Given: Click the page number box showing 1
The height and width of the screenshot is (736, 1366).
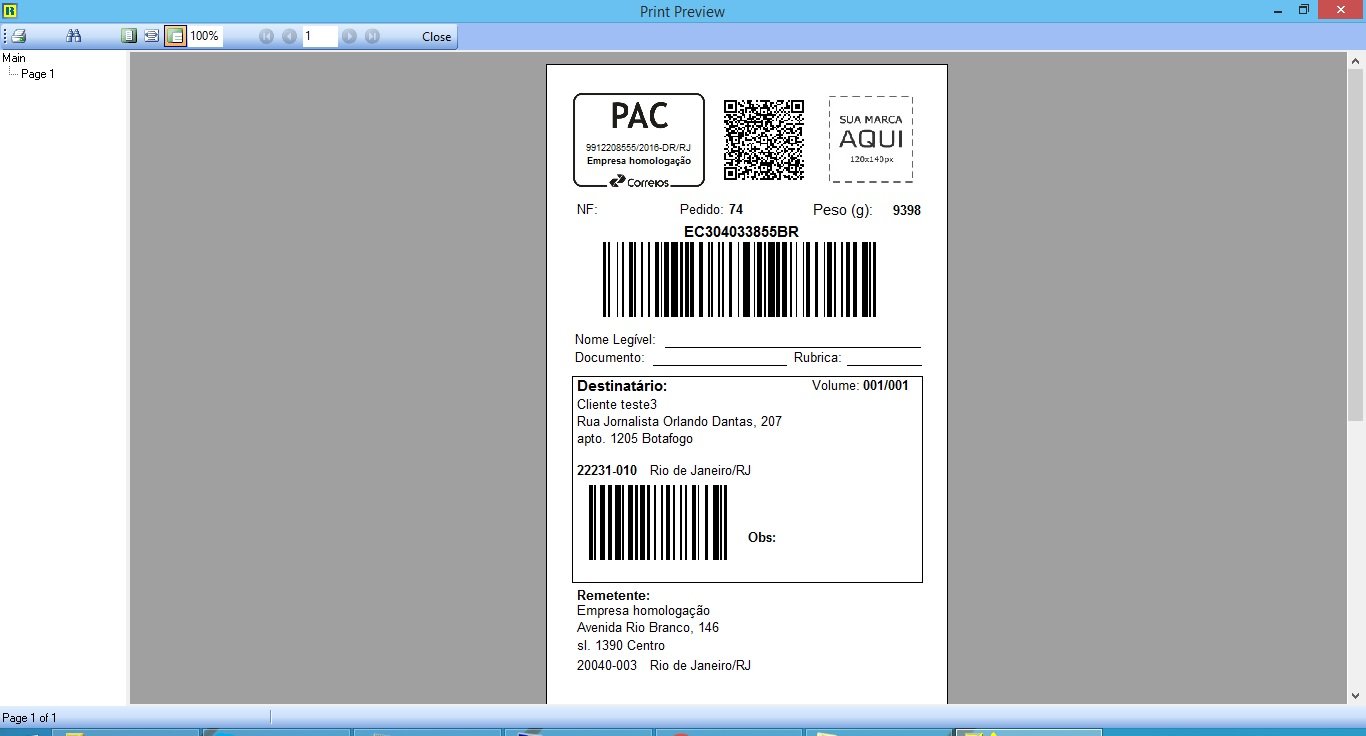Looking at the screenshot, I should (x=320, y=36).
